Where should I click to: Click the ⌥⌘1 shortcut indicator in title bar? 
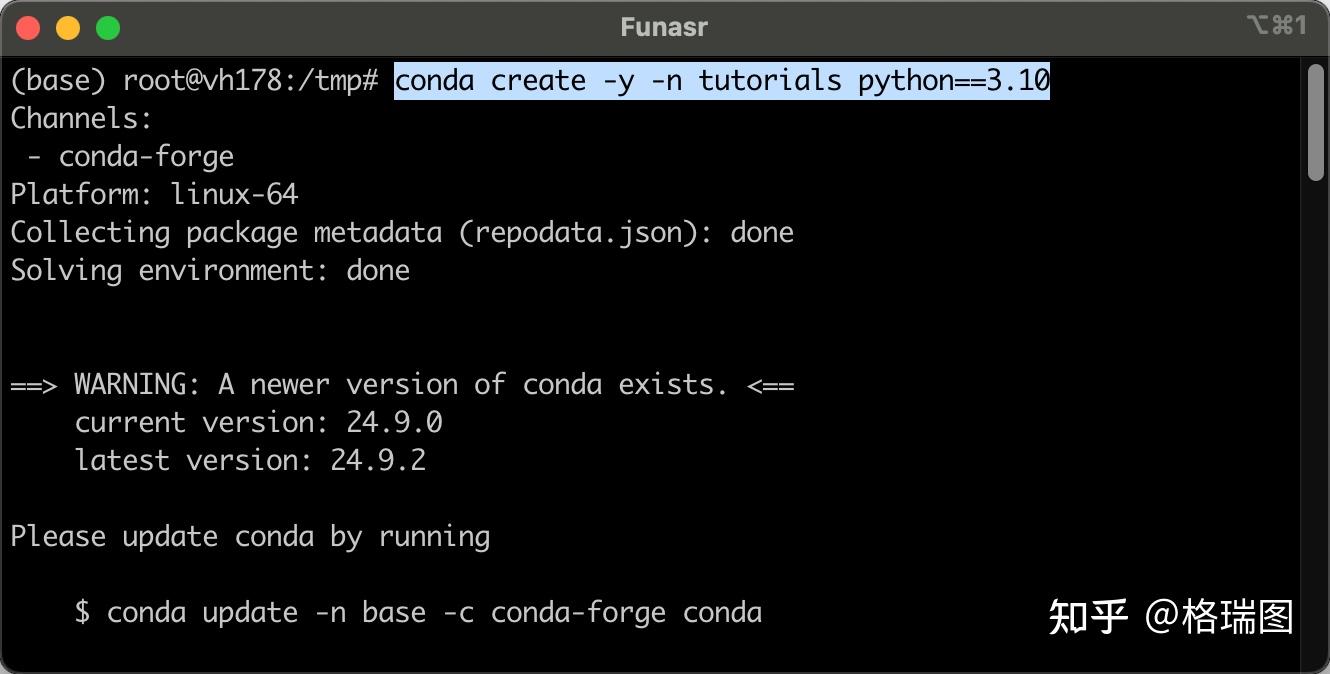coord(1277,26)
